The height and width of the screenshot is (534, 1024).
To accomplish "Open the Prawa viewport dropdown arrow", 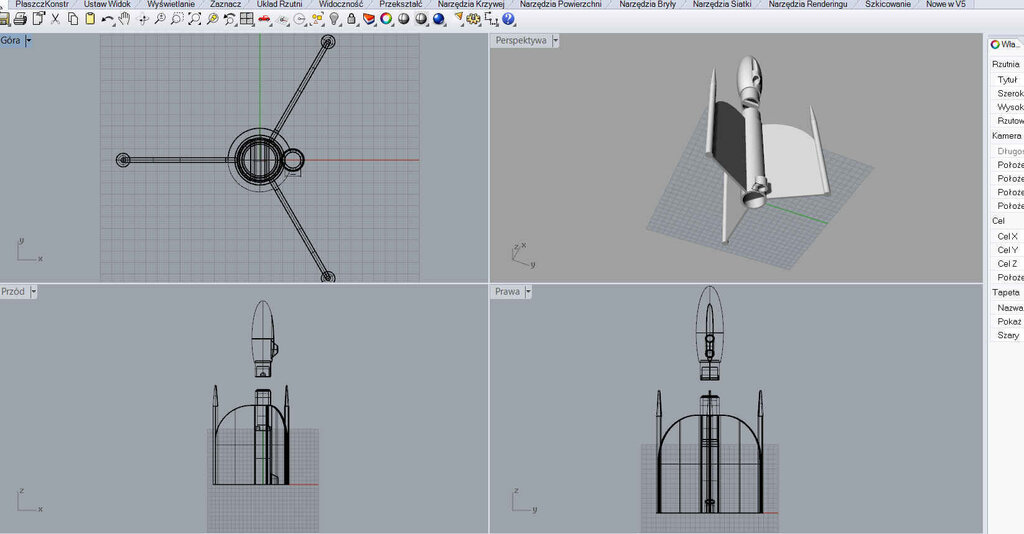I will 528,292.
